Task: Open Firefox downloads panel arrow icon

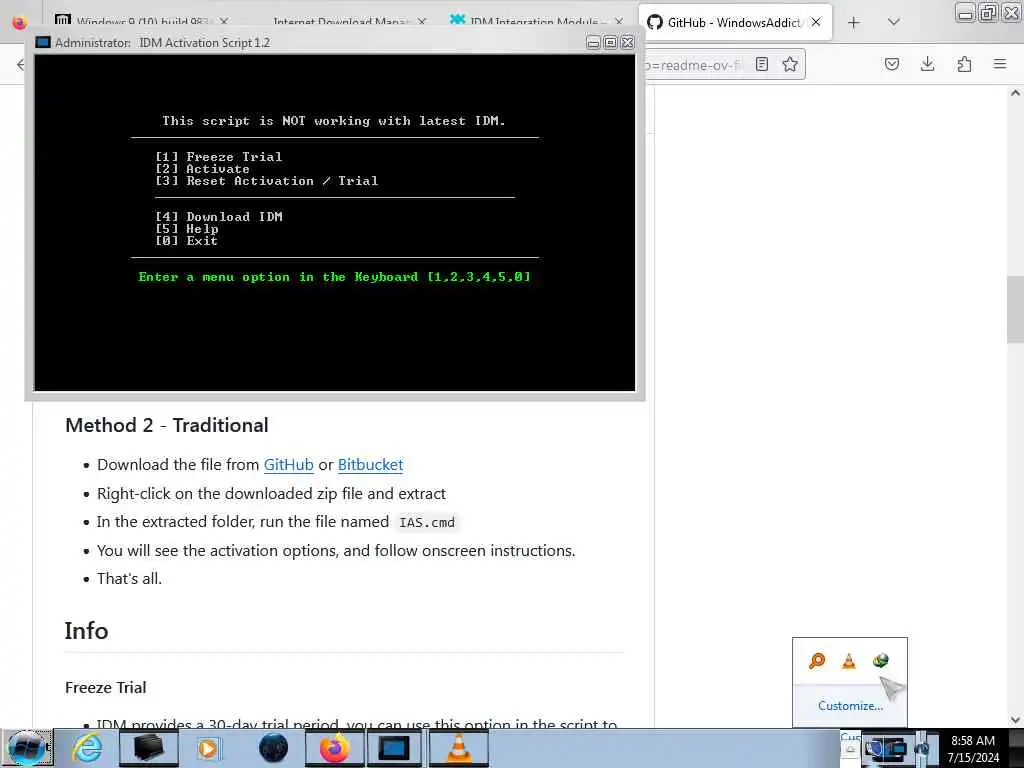Action: pos(927,64)
